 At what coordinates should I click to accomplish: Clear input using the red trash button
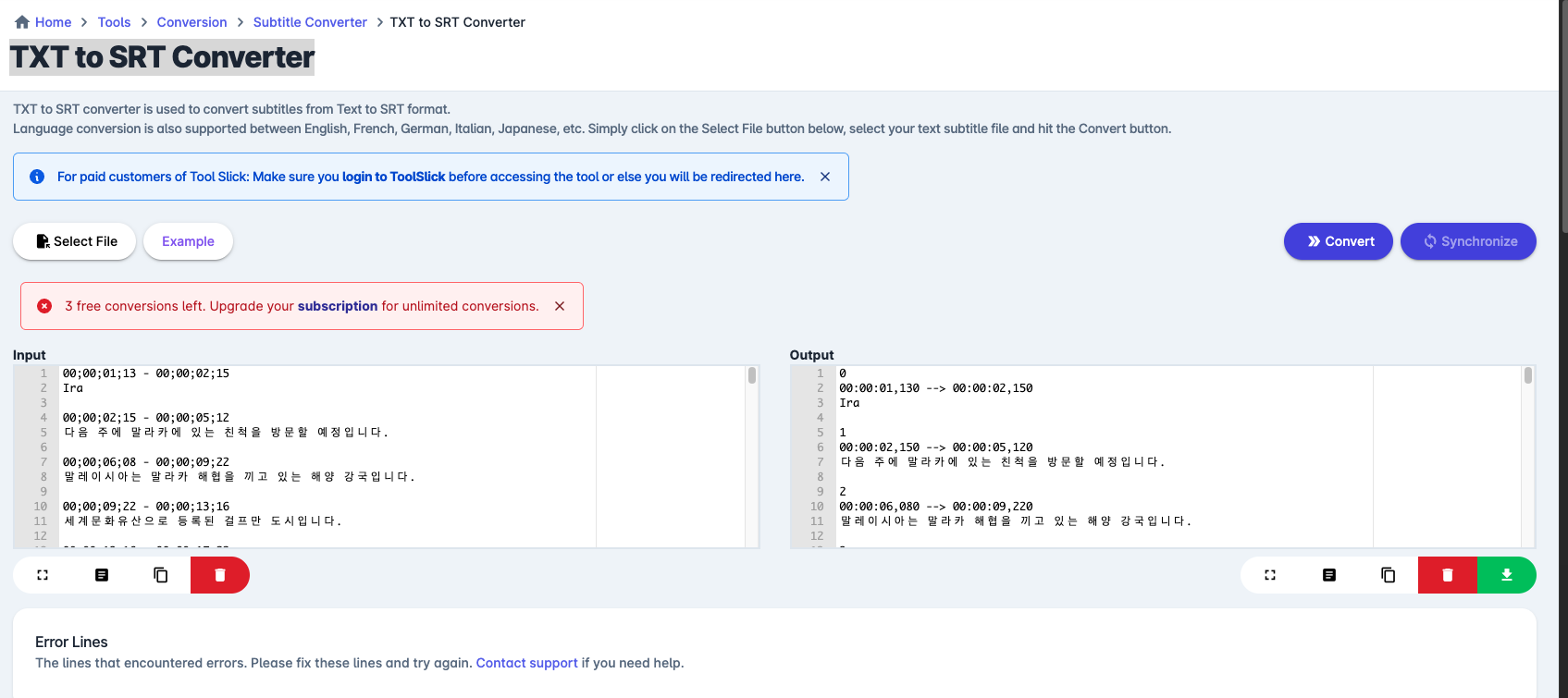[220, 575]
